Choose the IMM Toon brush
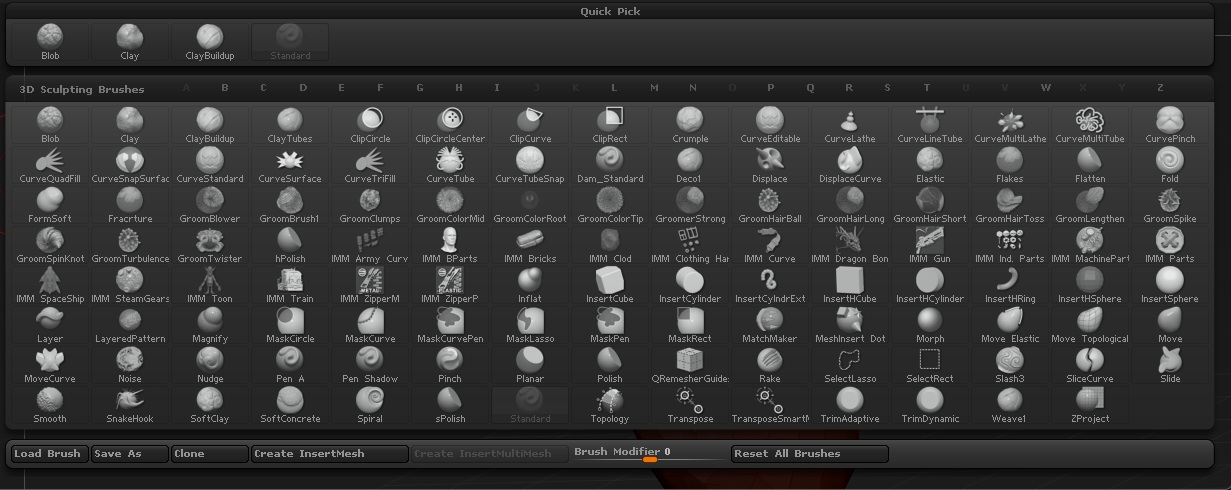 tap(210, 286)
